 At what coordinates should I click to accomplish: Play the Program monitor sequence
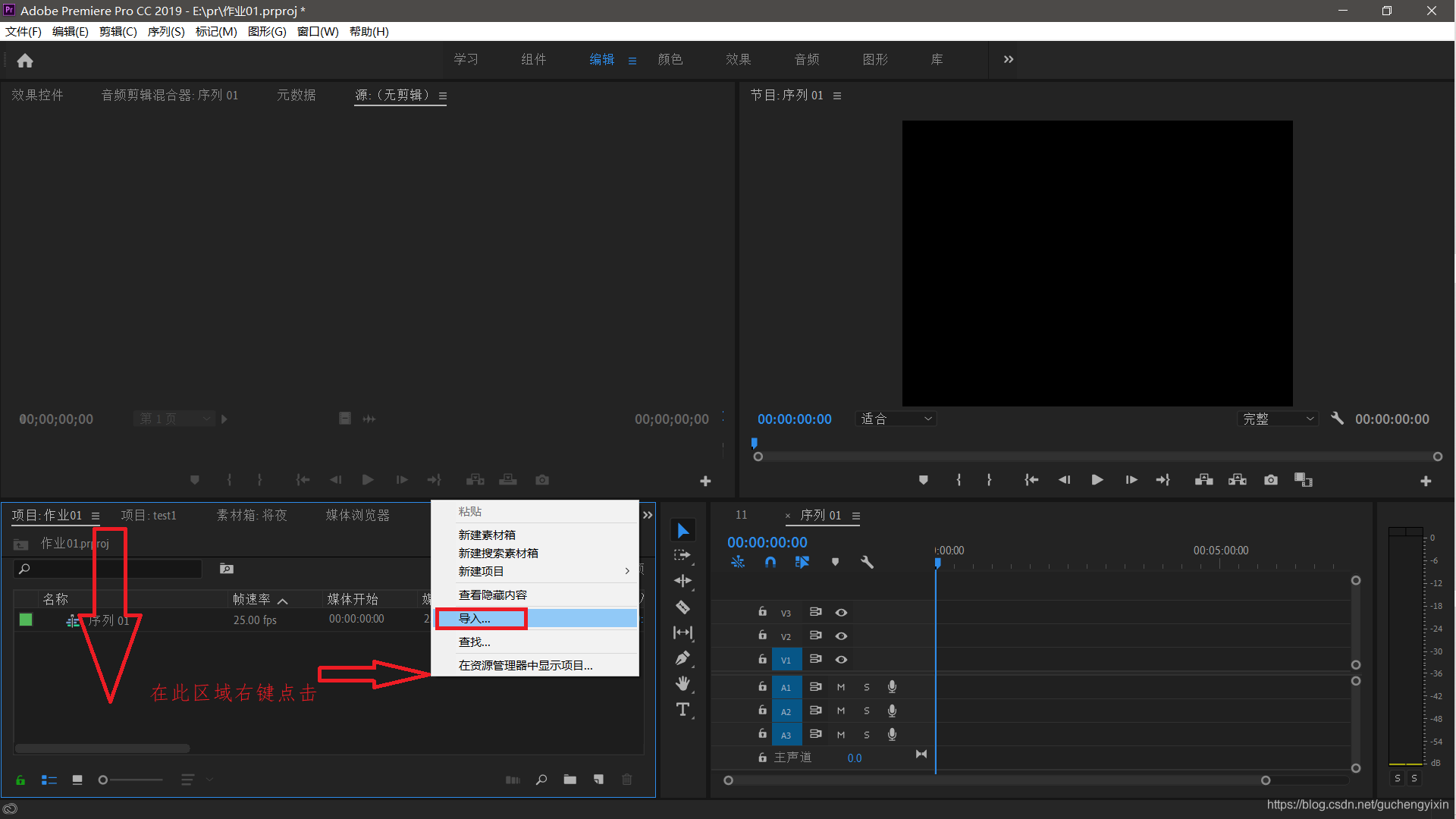(1097, 480)
